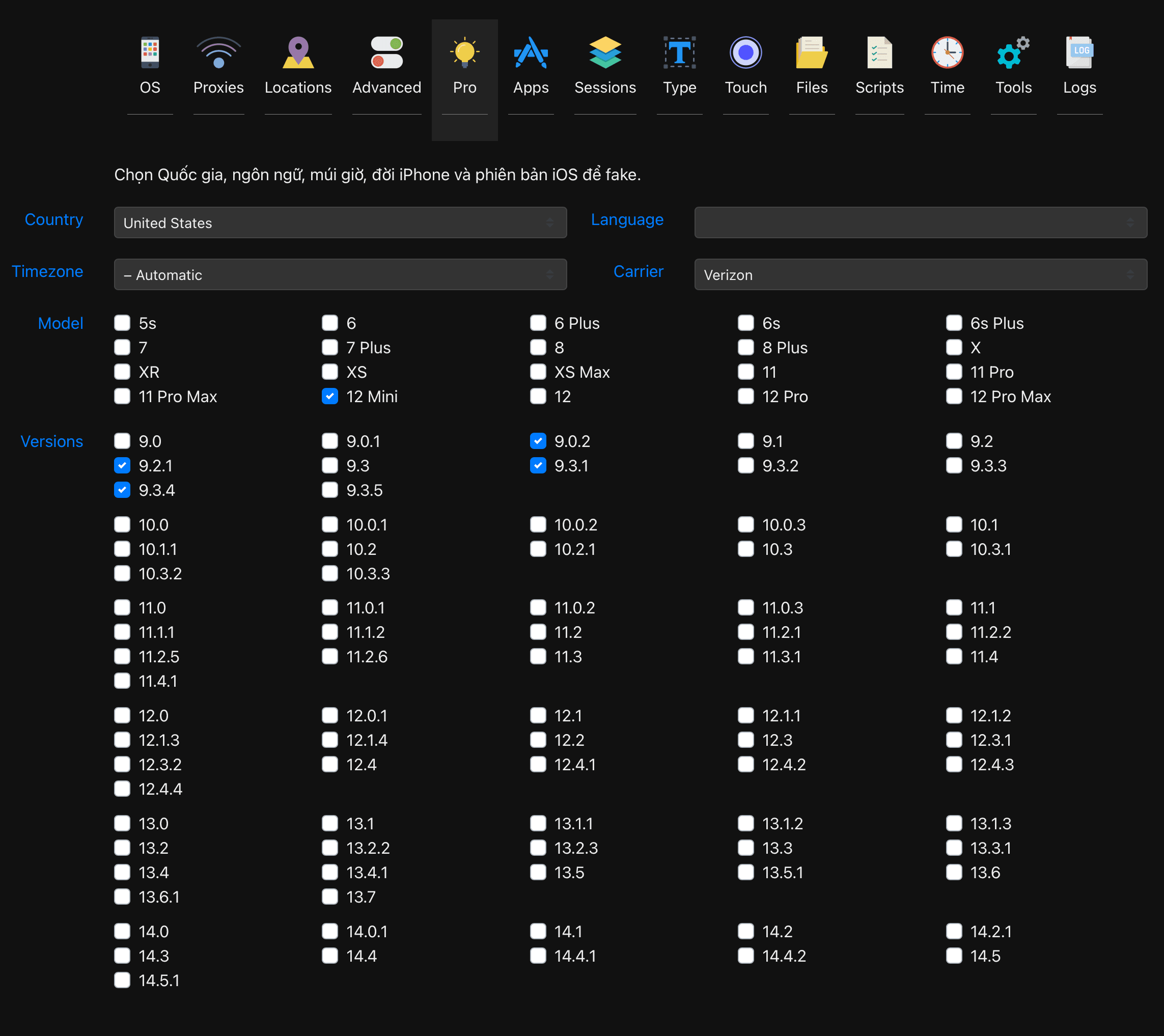The width and height of the screenshot is (1164, 1036).
Task: Select the Pro lightbulb icon
Action: pyautogui.click(x=465, y=52)
